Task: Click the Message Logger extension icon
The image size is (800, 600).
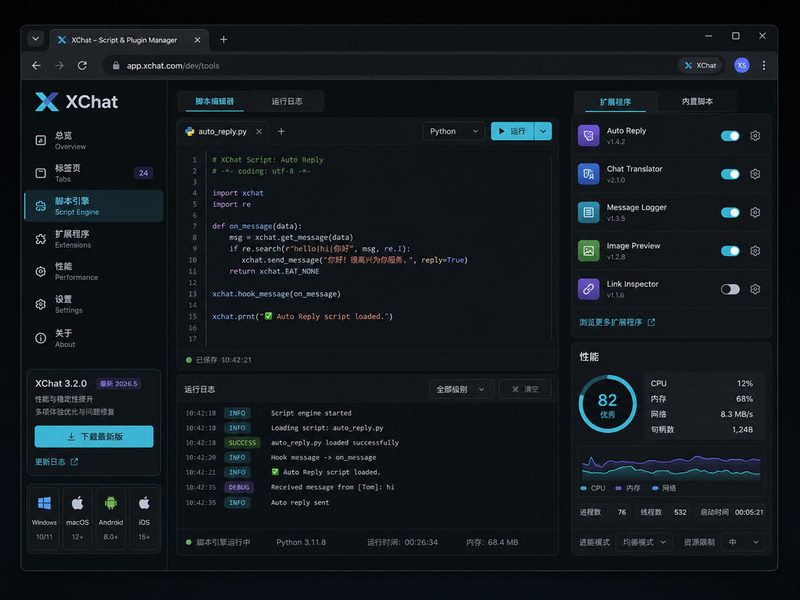Action: coord(588,212)
